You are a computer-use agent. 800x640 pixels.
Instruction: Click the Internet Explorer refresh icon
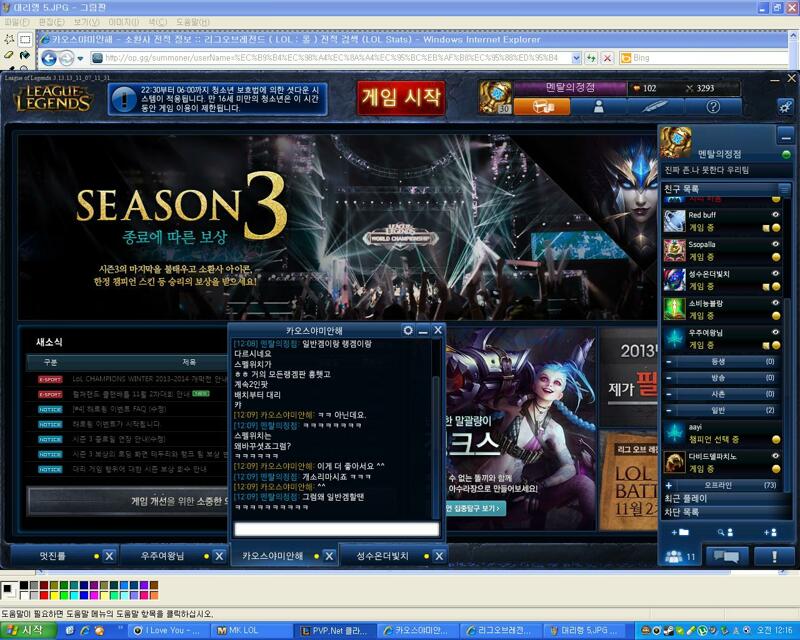coord(591,58)
